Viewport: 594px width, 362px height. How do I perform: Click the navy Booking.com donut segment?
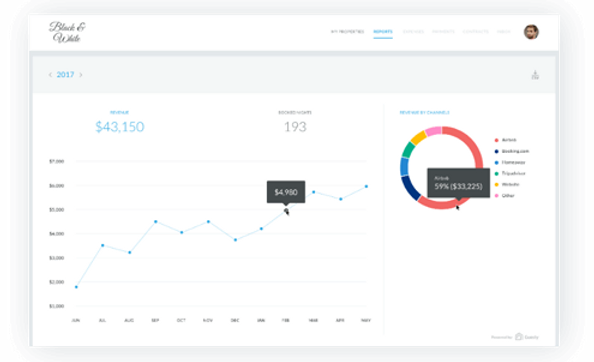pos(411,188)
